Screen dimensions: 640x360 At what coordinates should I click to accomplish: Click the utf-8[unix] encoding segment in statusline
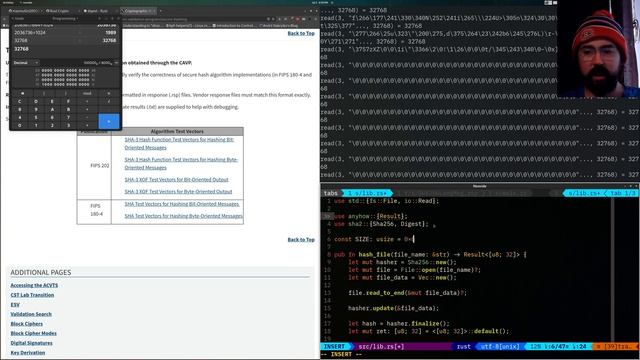[x=500, y=347]
